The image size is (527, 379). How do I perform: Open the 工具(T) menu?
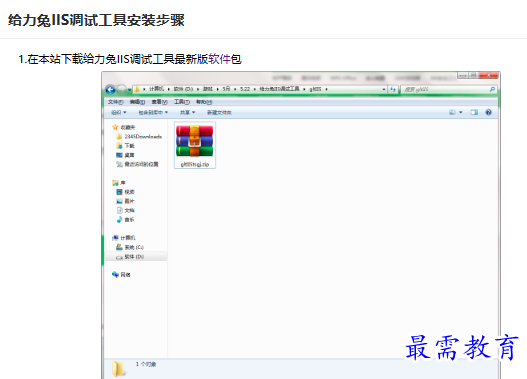tap(182, 102)
